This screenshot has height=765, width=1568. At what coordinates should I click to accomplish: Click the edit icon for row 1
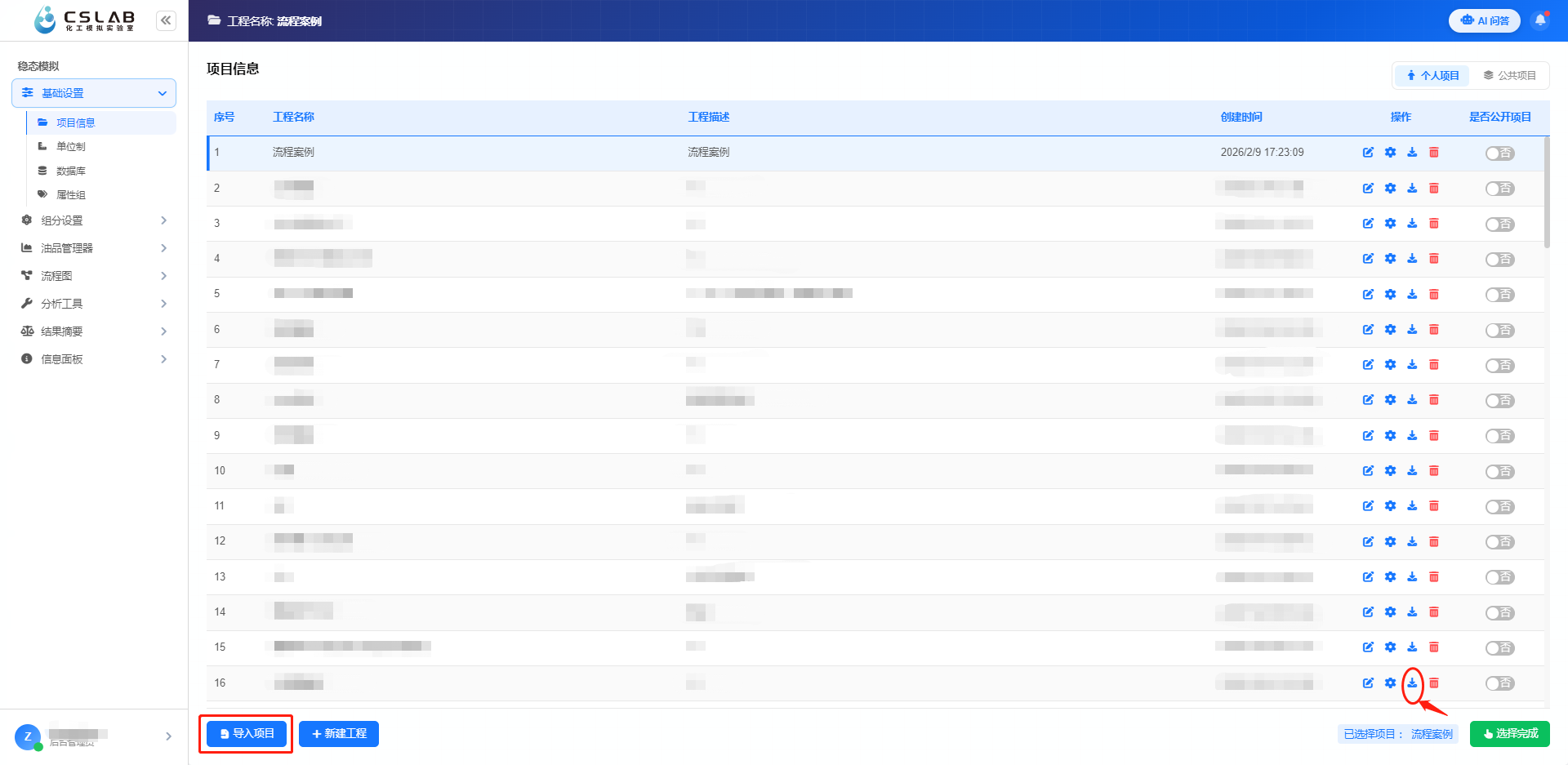point(1368,153)
